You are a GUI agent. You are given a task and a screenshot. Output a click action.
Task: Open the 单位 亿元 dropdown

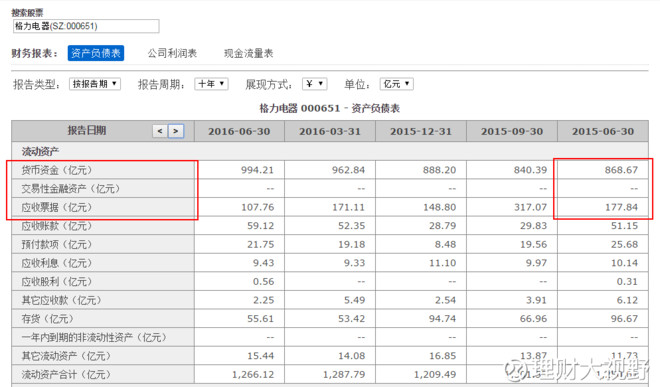397,84
